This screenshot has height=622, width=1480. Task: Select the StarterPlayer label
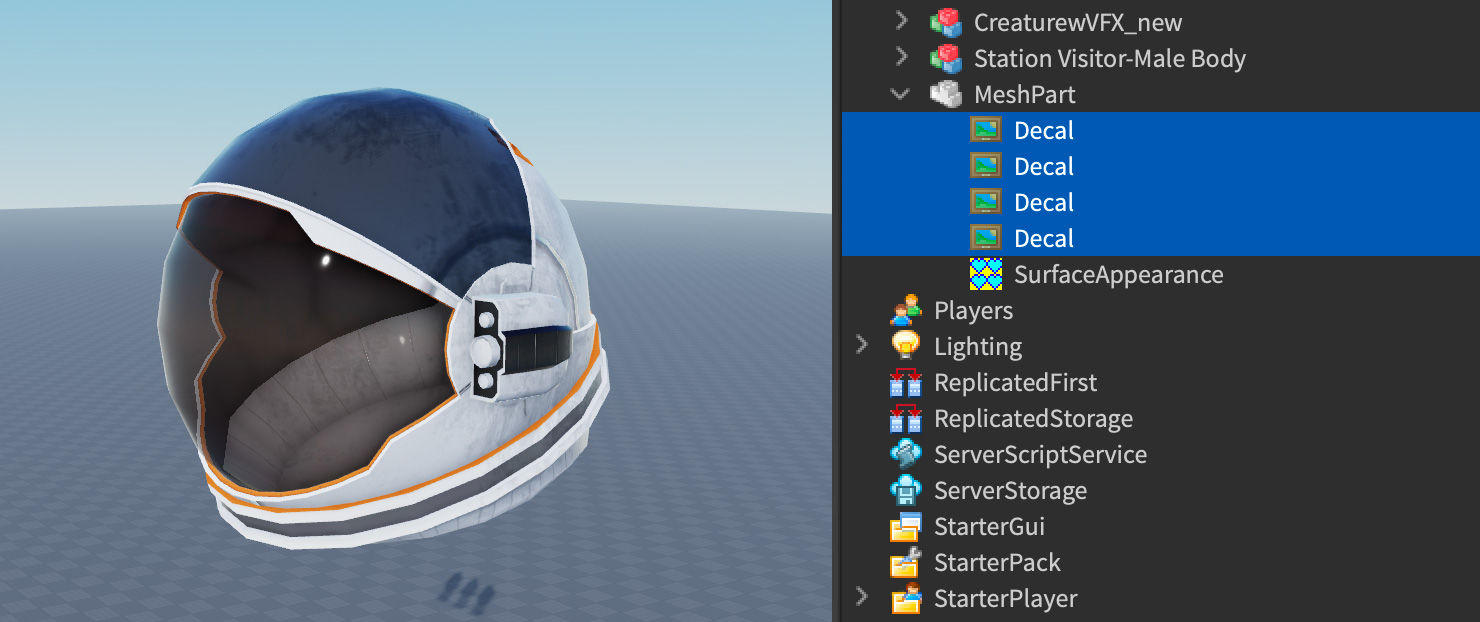point(1005,598)
